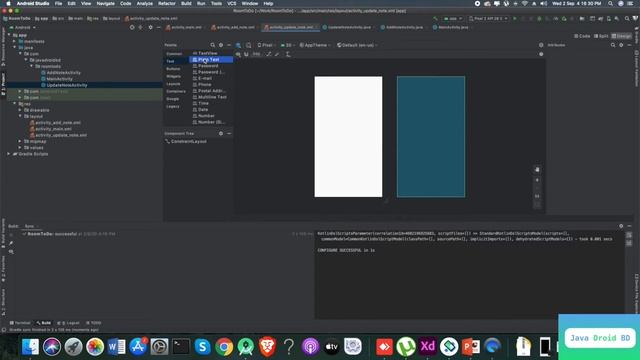Open the Pixel 2 API device selector
Image resolution: width=640 pixels, height=360 pixels.
coord(489,19)
